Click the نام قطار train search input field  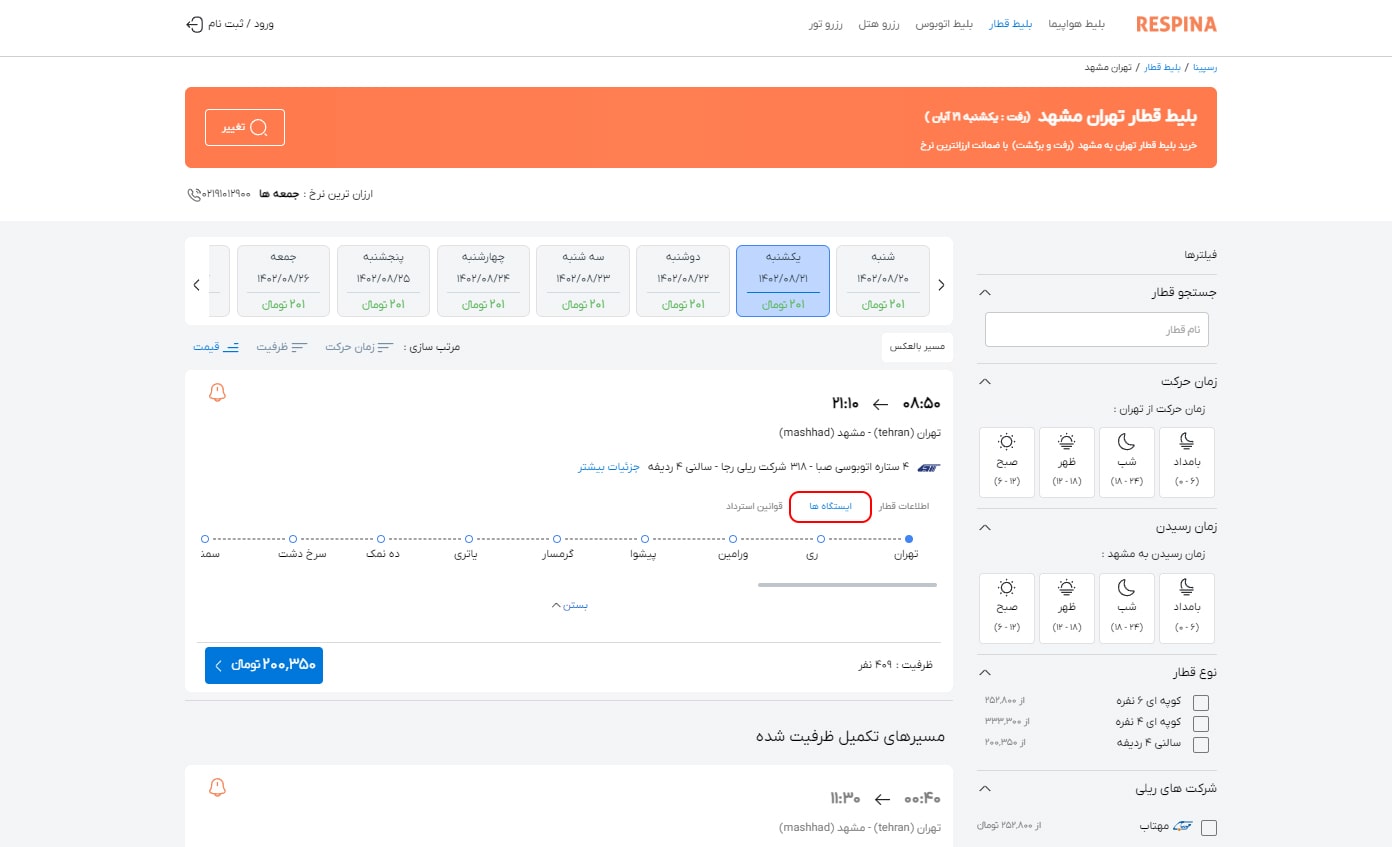coord(1096,328)
